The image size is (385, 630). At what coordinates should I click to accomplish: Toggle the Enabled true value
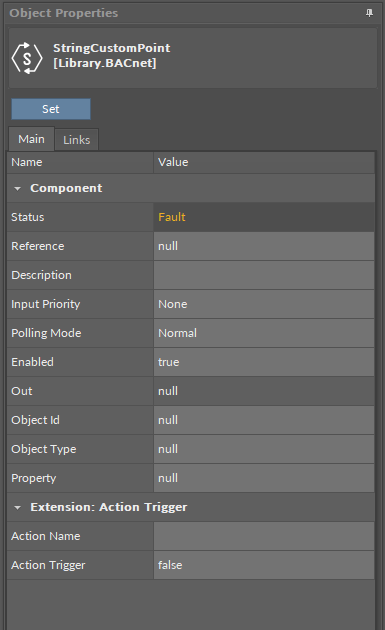coord(264,362)
